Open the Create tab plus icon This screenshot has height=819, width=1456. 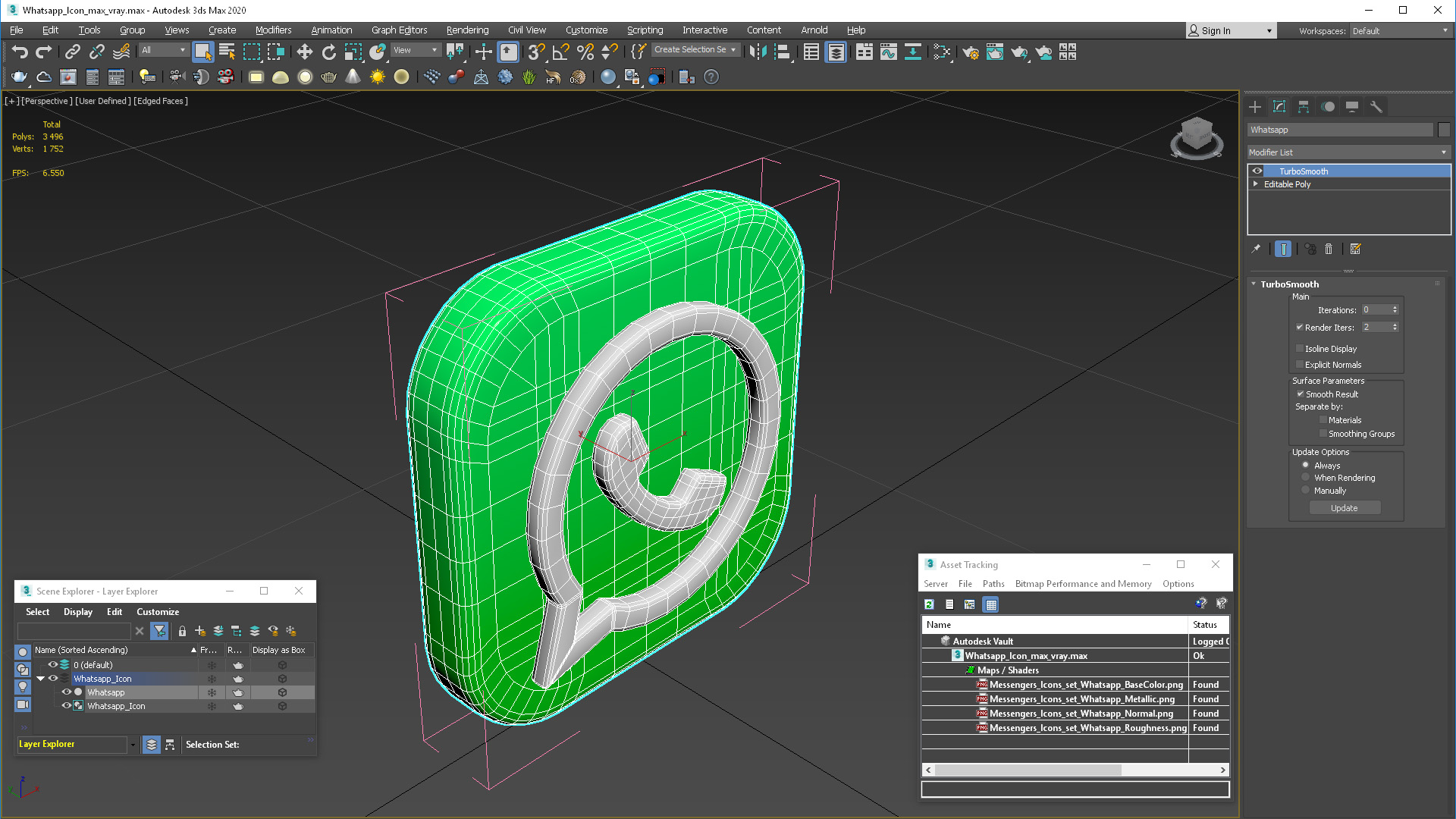tap(1255, 107)
